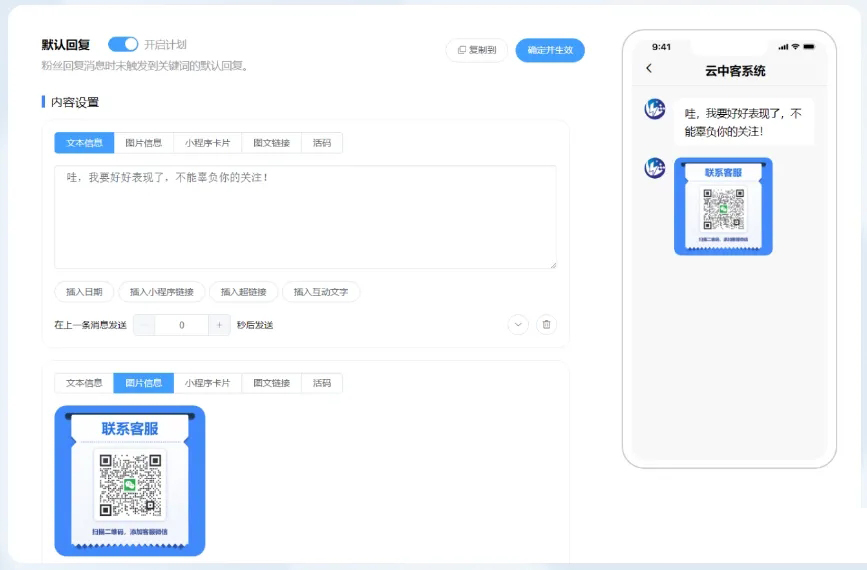This screenshot has width=867, height=570.
Task: Click the 确定并生效 button
Action: coord(550,50)
